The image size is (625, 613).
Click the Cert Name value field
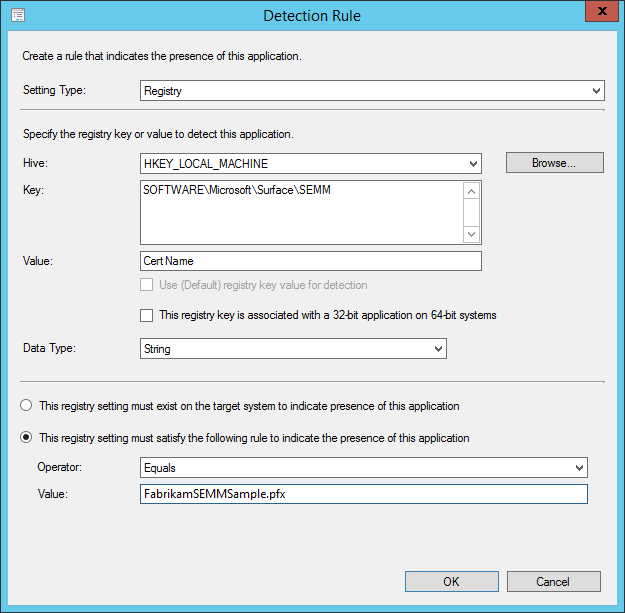click(311, 261)
